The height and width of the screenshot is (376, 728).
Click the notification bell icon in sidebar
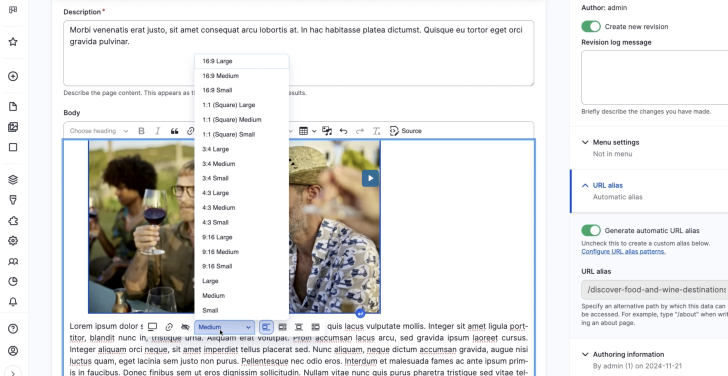(13, 302)
